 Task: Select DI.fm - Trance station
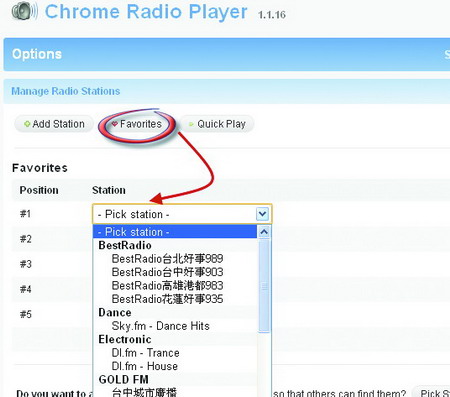point(145,353)
